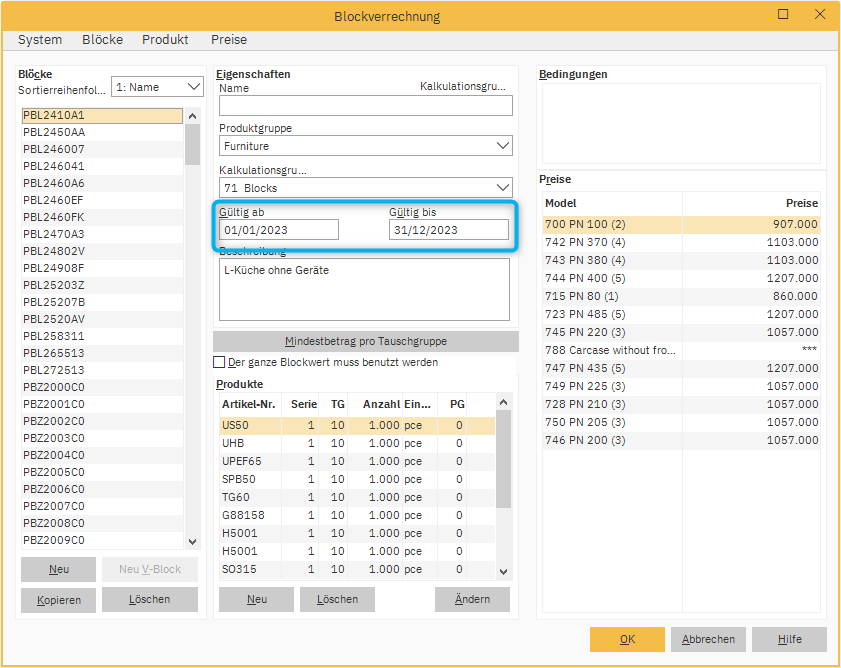Check 'Der ganze Blockwert muss benutzt werden'
The image size is (841, 668).
[220, 362]
